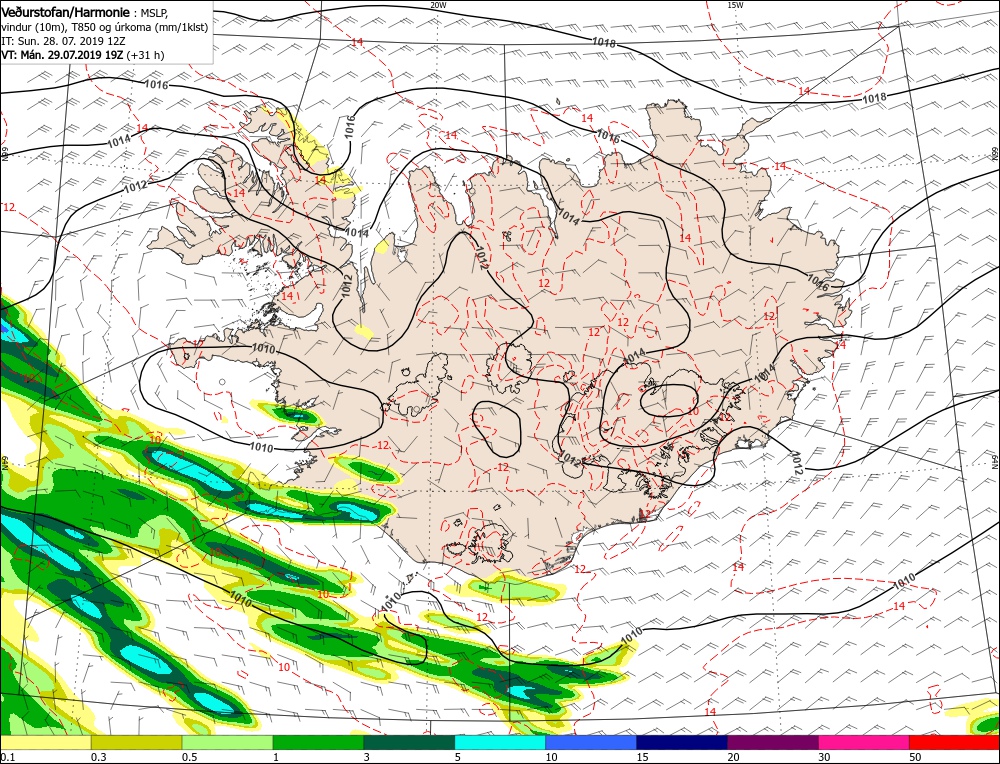
Task: Click the bright blue 10–15 legend swatch
Action: pos(591,742)
